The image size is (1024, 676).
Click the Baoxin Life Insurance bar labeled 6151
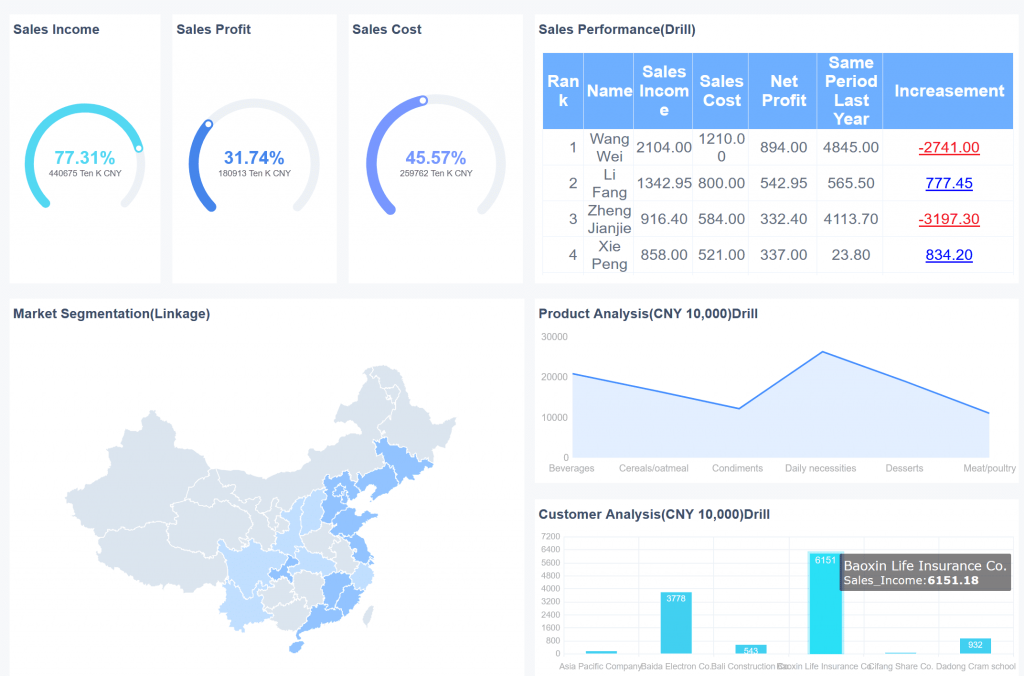[x=825, y=603]
